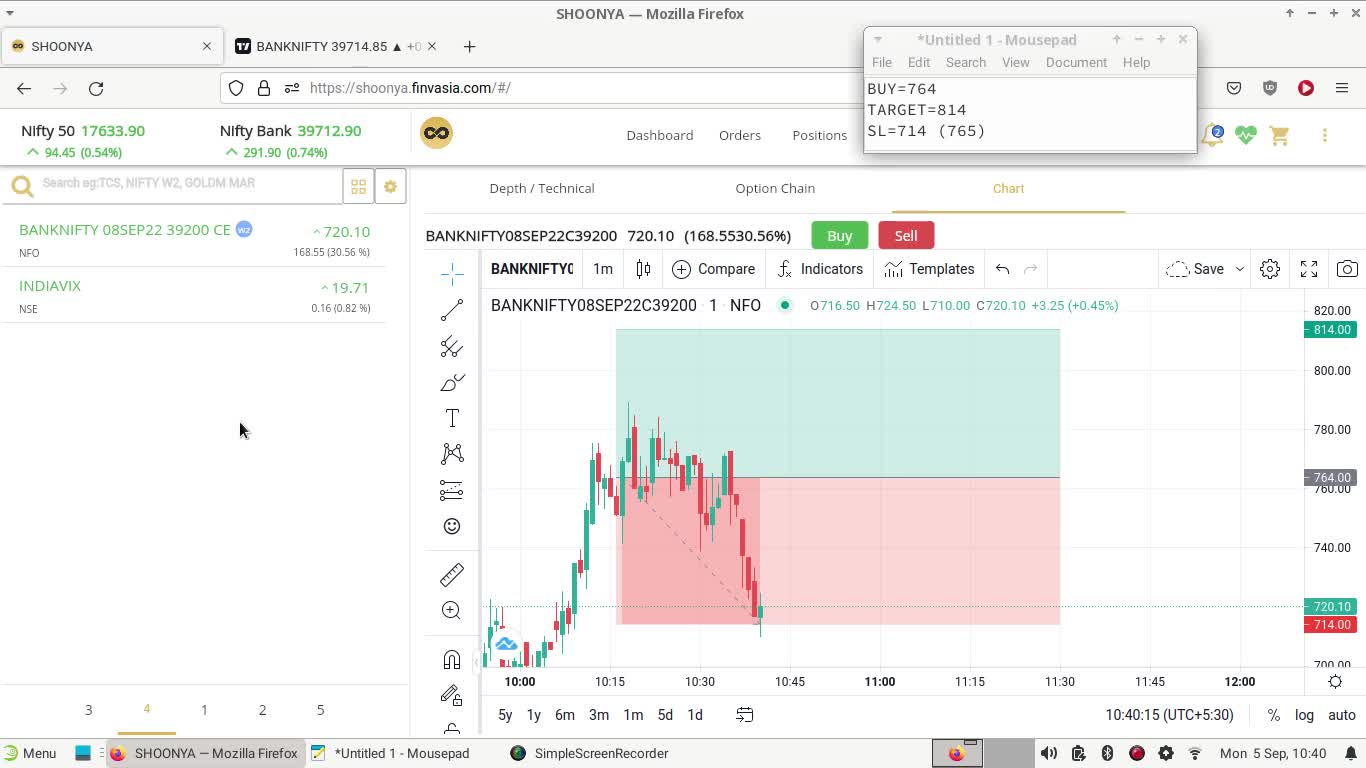Click the 814.00 target price label
This screenshot has height=768, width=1366.
[1330, 330]
